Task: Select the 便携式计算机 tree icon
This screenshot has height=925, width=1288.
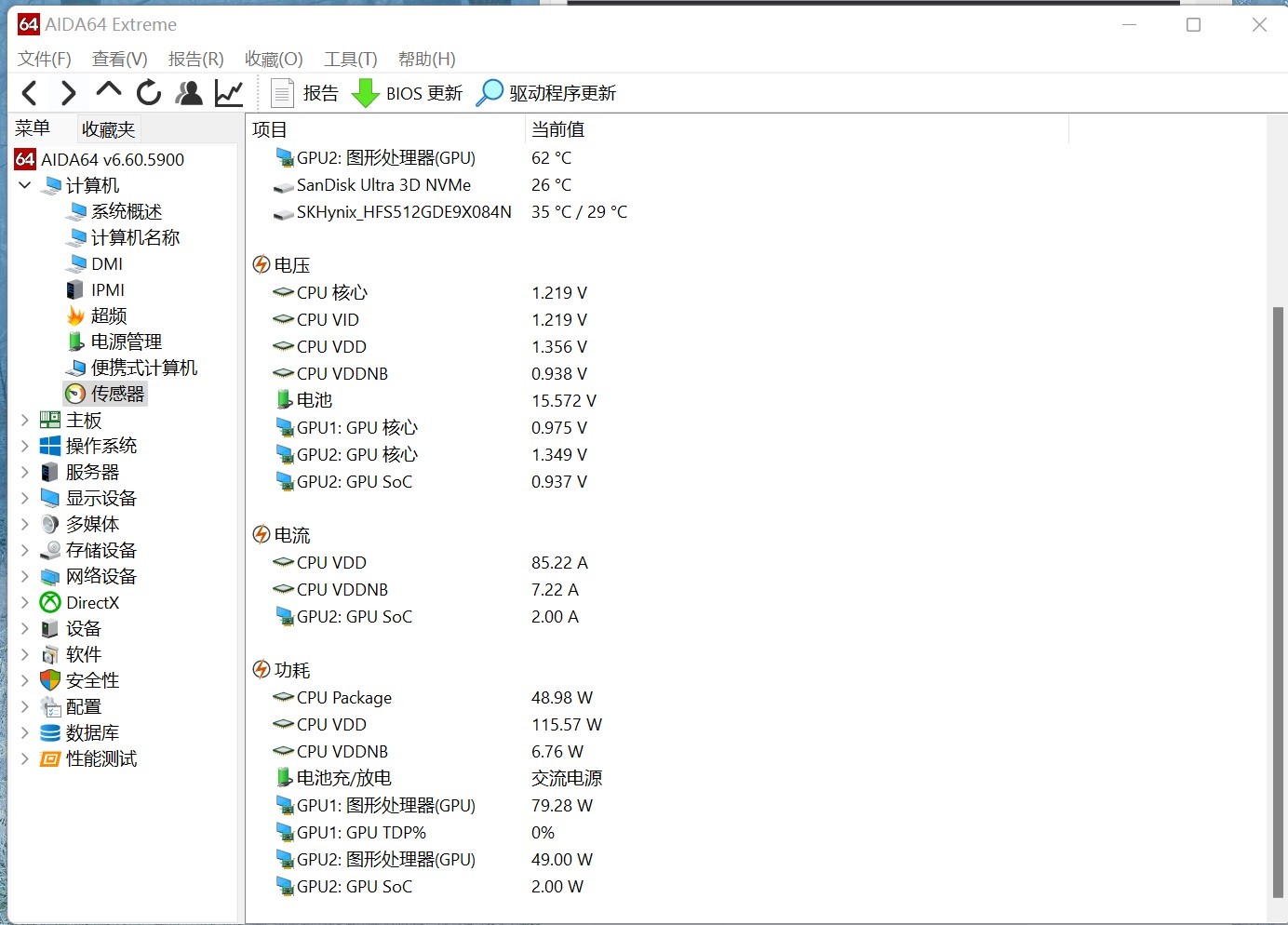Action: point(76,368)
